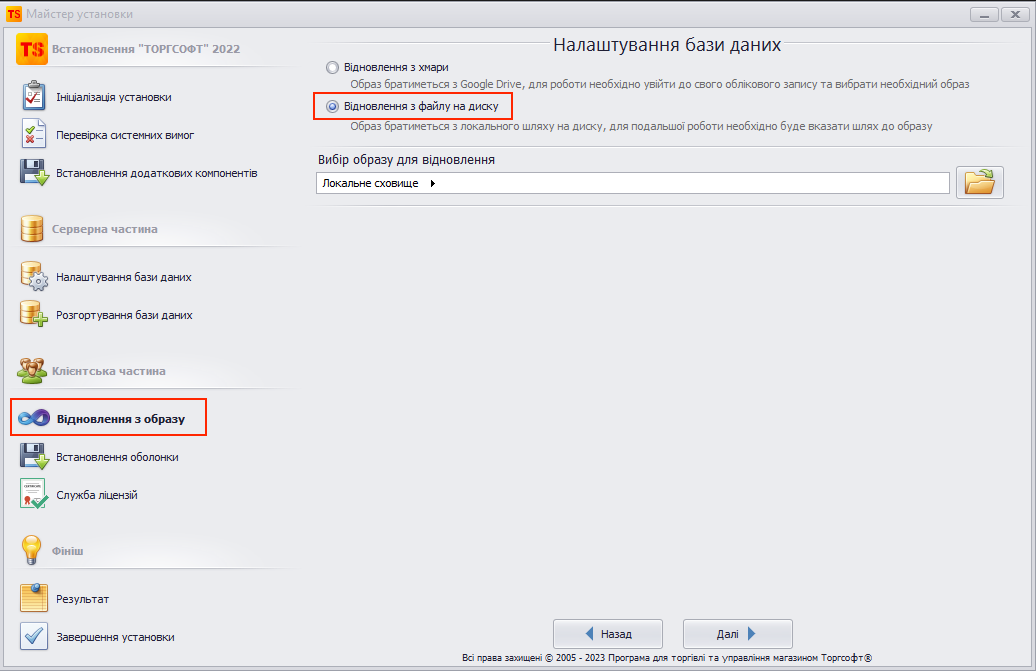Open the Встановлення оболонки step
The image size is (1036, 671).
coord(117,457)
